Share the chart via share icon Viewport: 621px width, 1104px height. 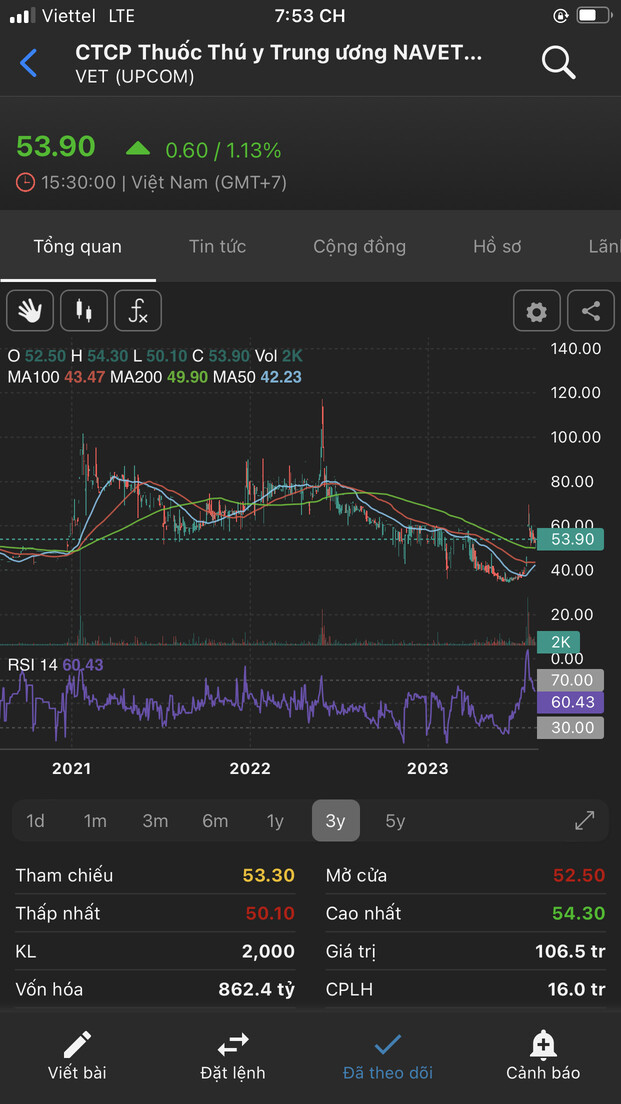591,312
